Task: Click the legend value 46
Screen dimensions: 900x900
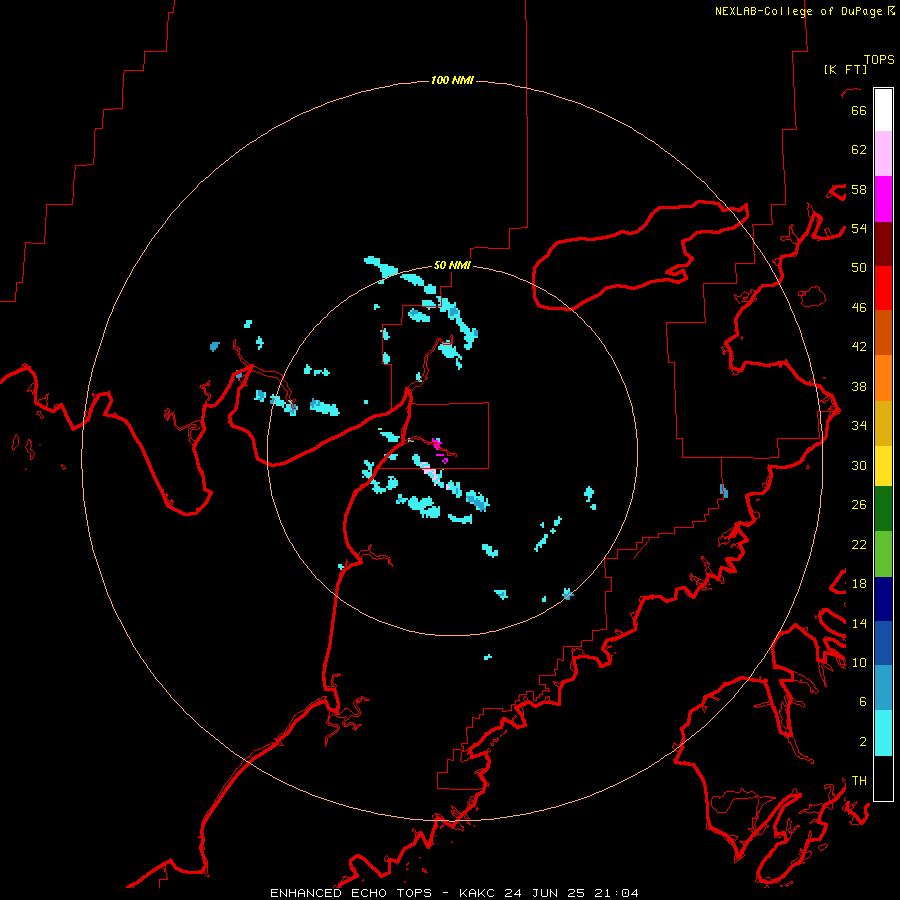Action: (859, 308)
